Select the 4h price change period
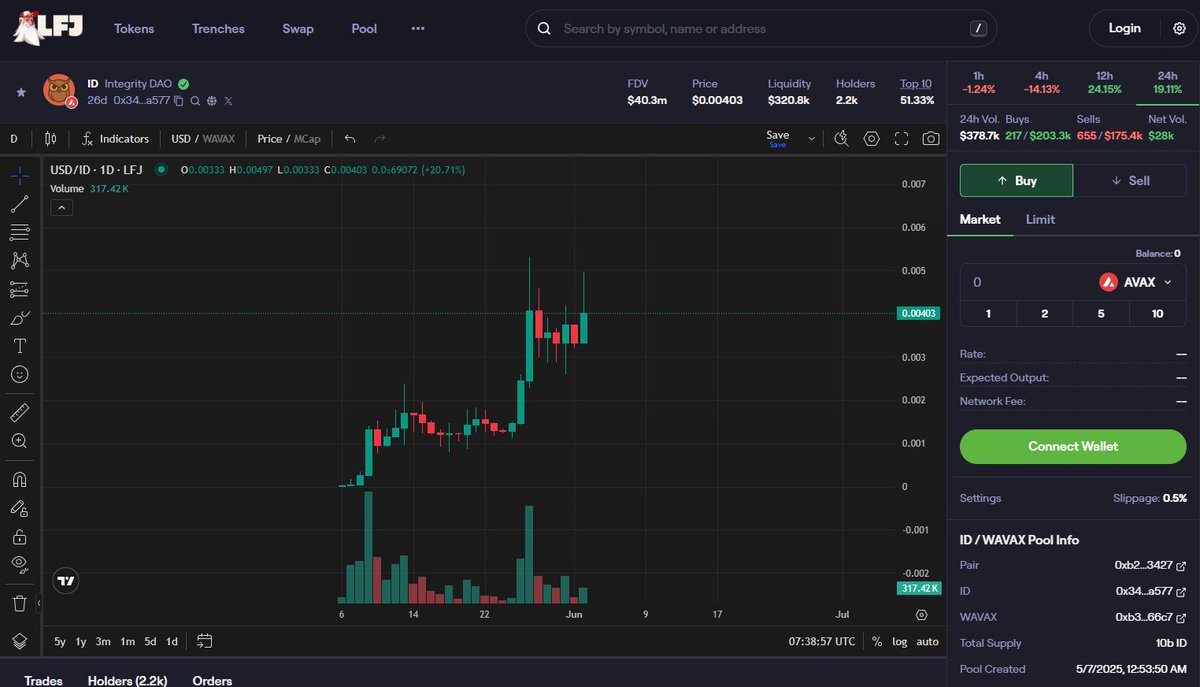This screenshot has width=1200, height=687. click(1042, 82)
